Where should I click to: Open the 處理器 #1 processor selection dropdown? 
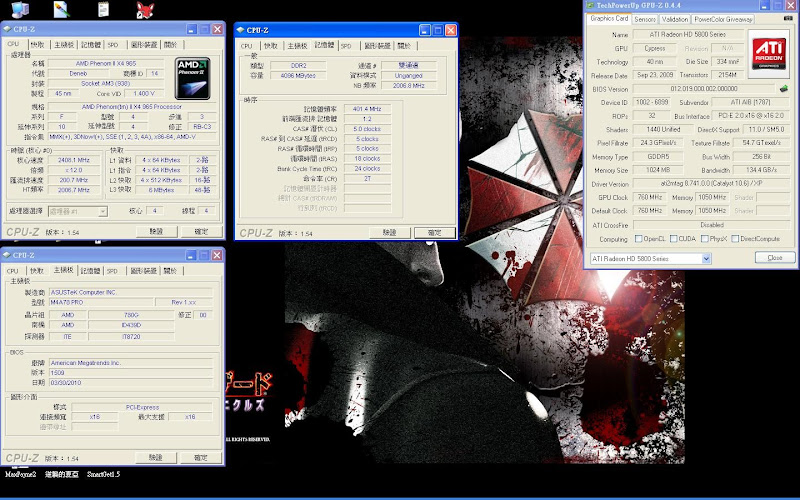click(103, 211)
